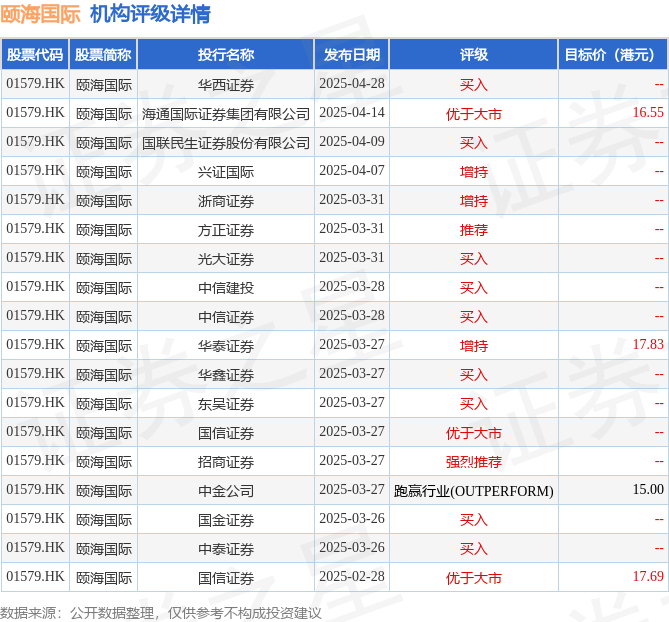This screenshot has width=669, height=622.
Task: Click 增持 rating in 浙商证券 row
Action: 474,201
